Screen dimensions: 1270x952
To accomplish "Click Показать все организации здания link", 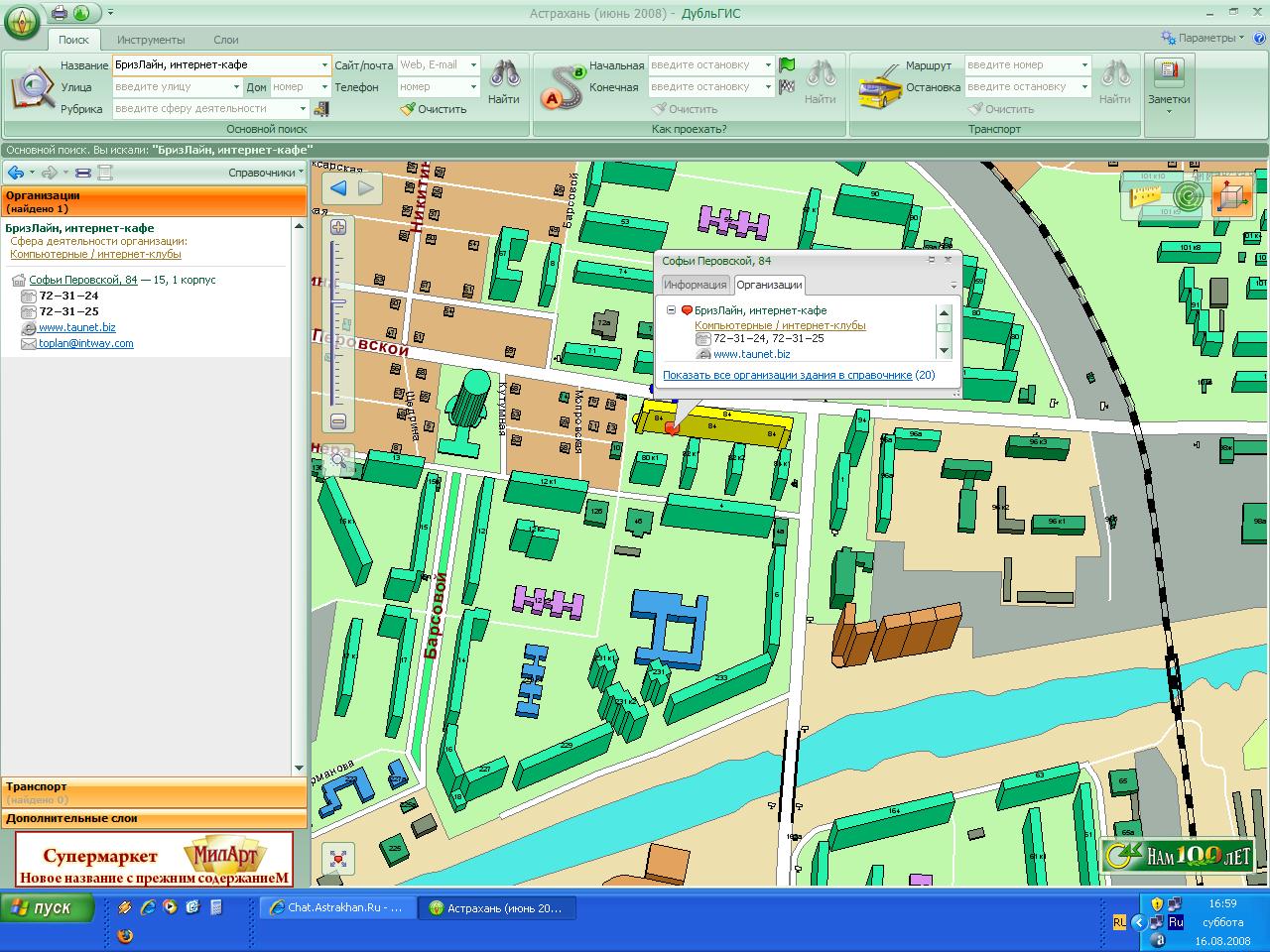I will click(x=788, y=375).
